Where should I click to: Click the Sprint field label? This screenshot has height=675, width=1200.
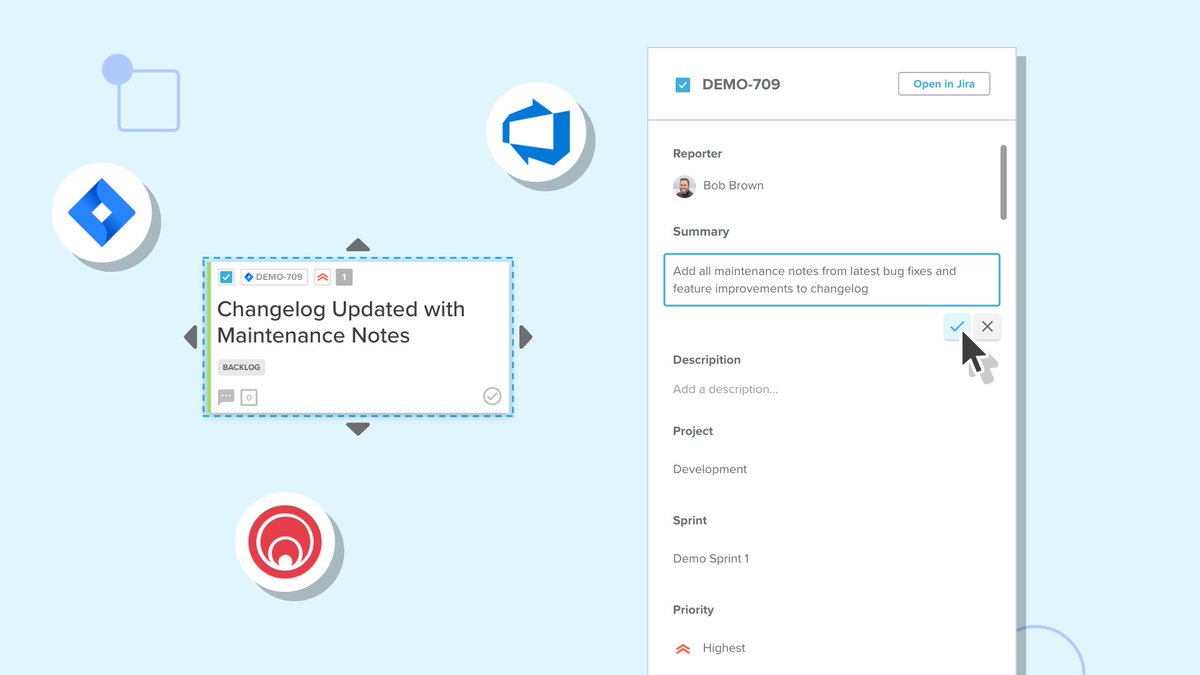[x=690, y=521]
